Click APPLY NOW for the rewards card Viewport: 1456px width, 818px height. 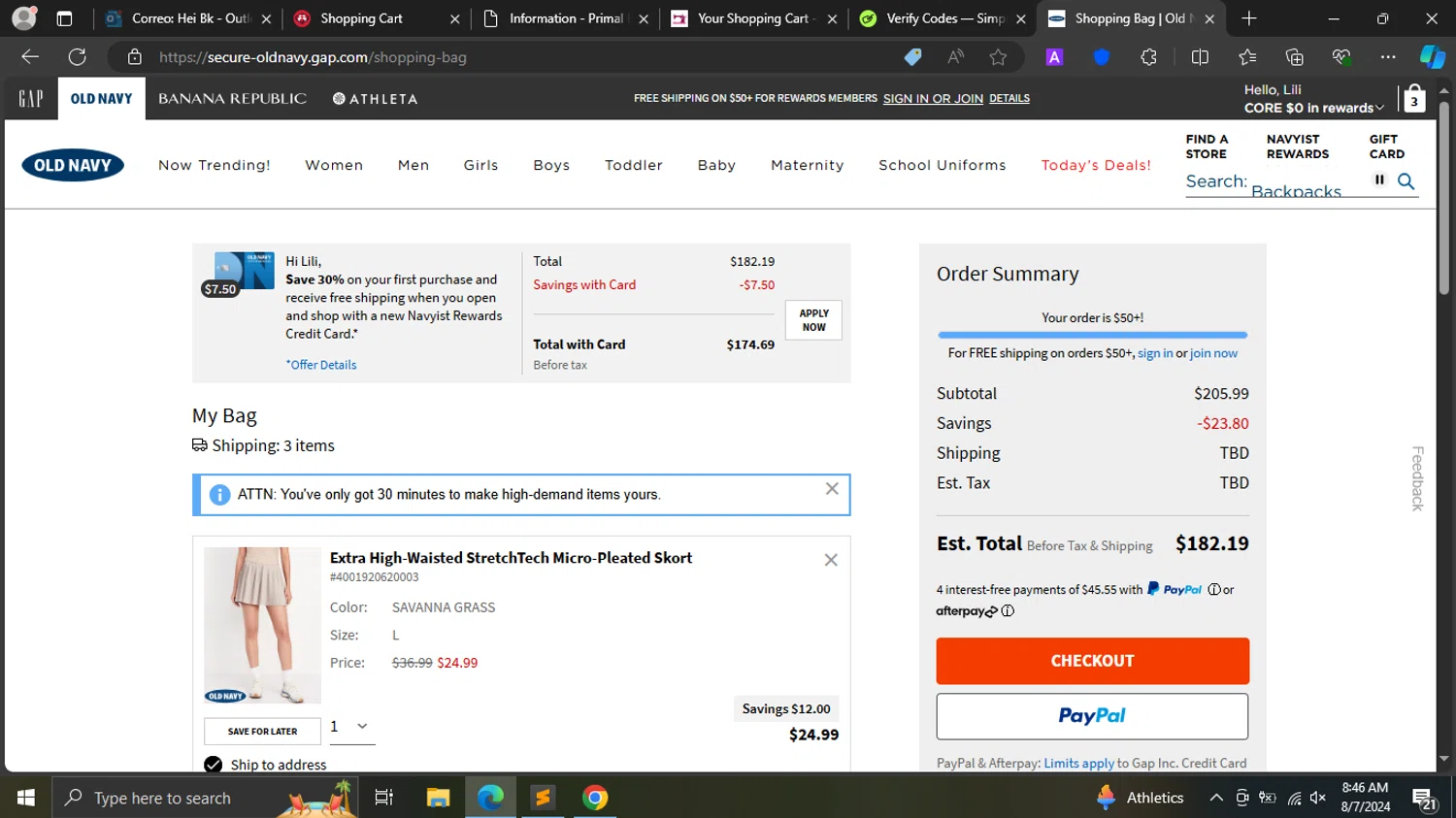tap(813, 320)
